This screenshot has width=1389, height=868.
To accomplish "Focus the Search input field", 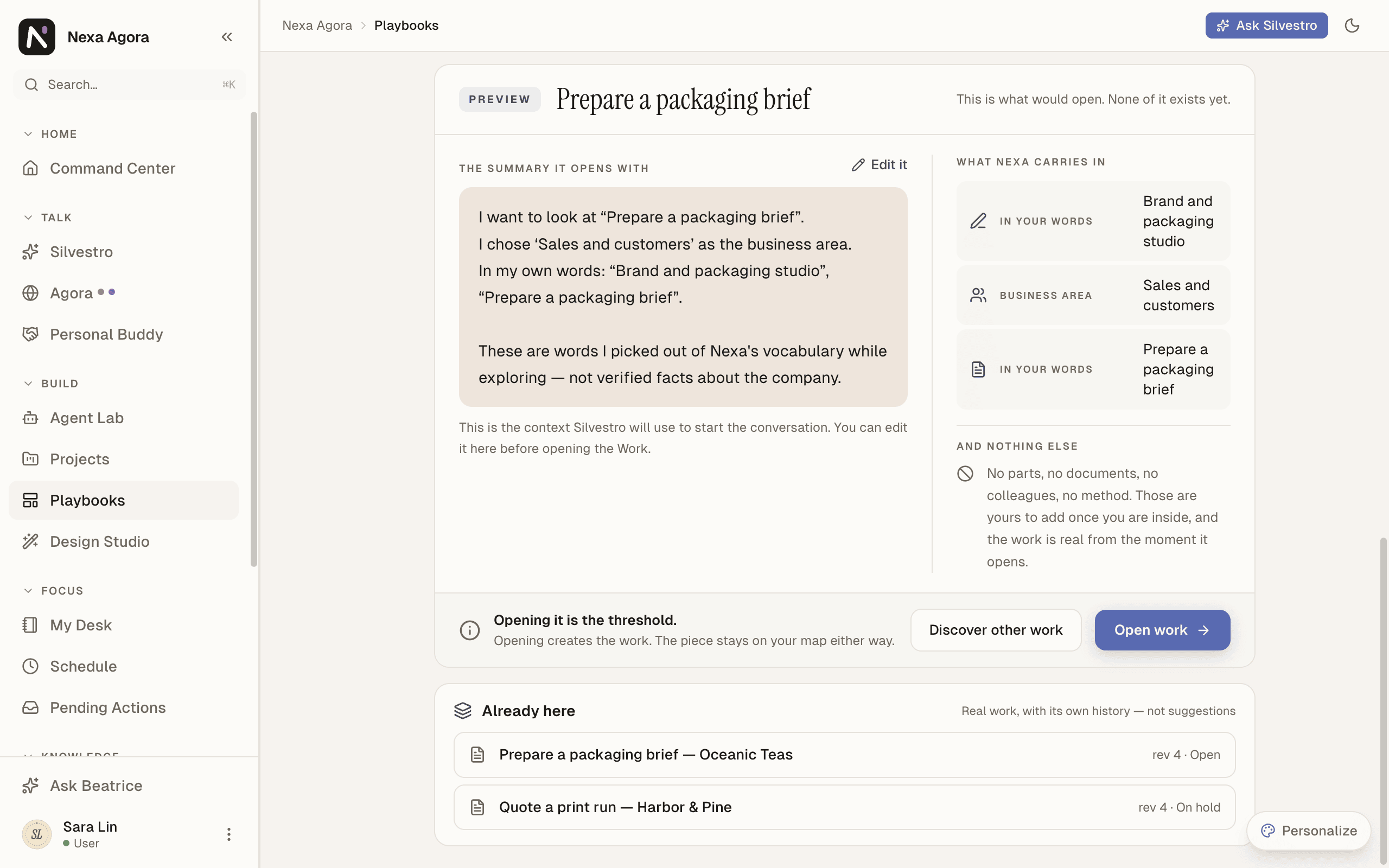I will (x=129, y=85).
